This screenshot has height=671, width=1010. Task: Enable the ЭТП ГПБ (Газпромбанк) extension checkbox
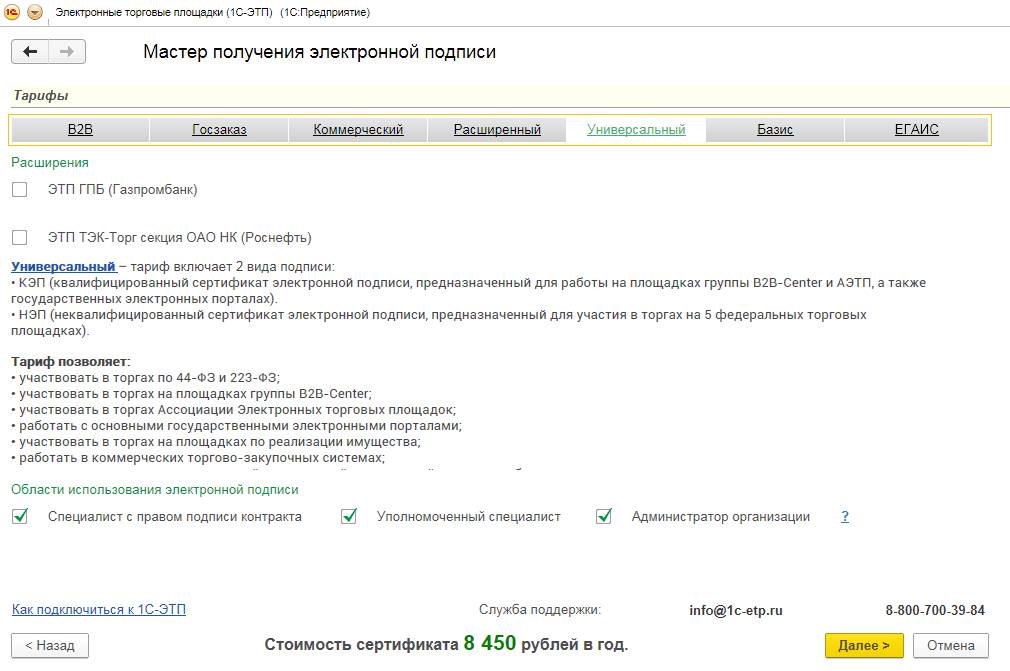tap(20, 189)
